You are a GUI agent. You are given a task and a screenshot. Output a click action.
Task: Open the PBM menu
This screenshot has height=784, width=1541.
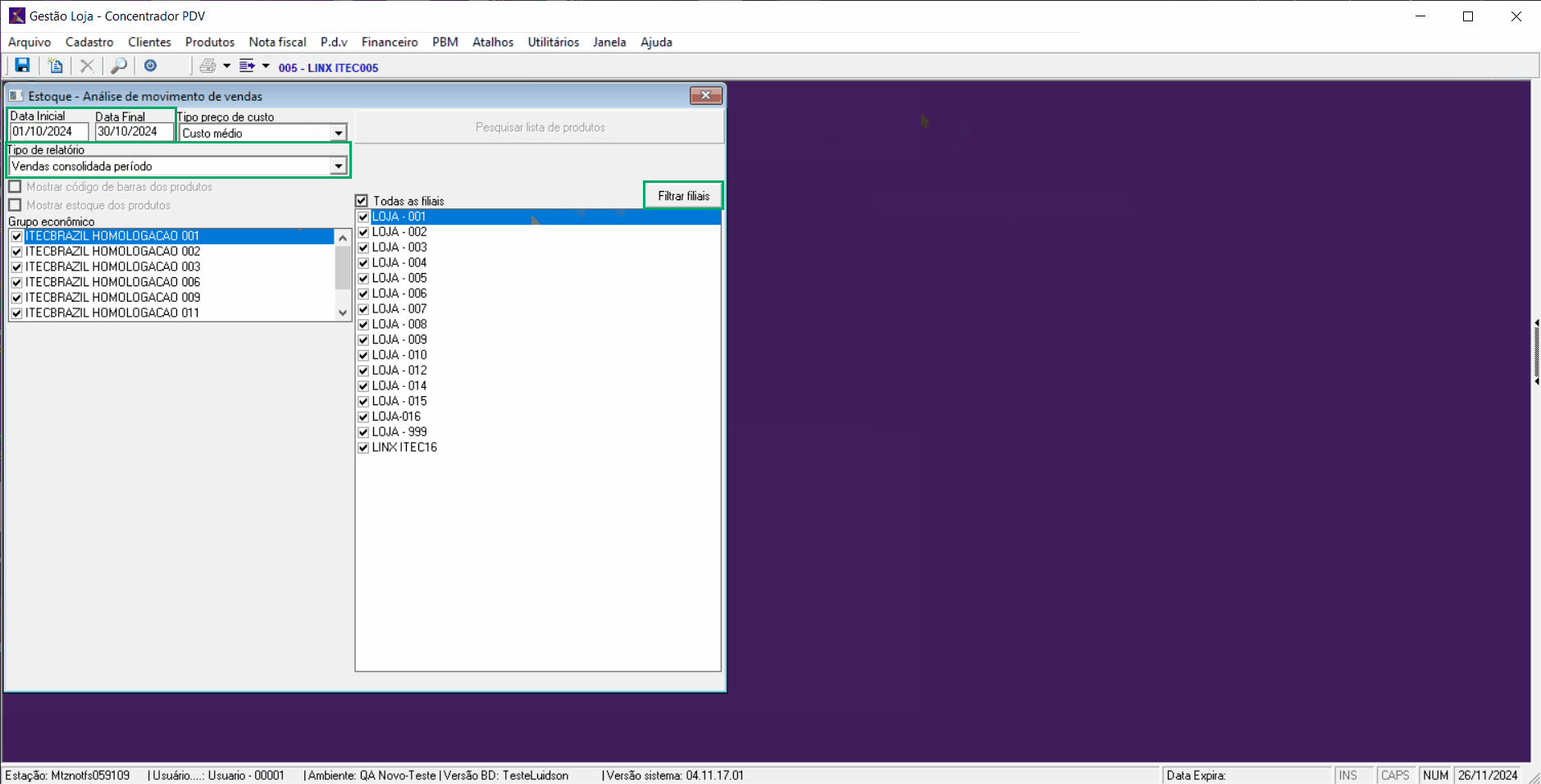(x=445, y=42)
